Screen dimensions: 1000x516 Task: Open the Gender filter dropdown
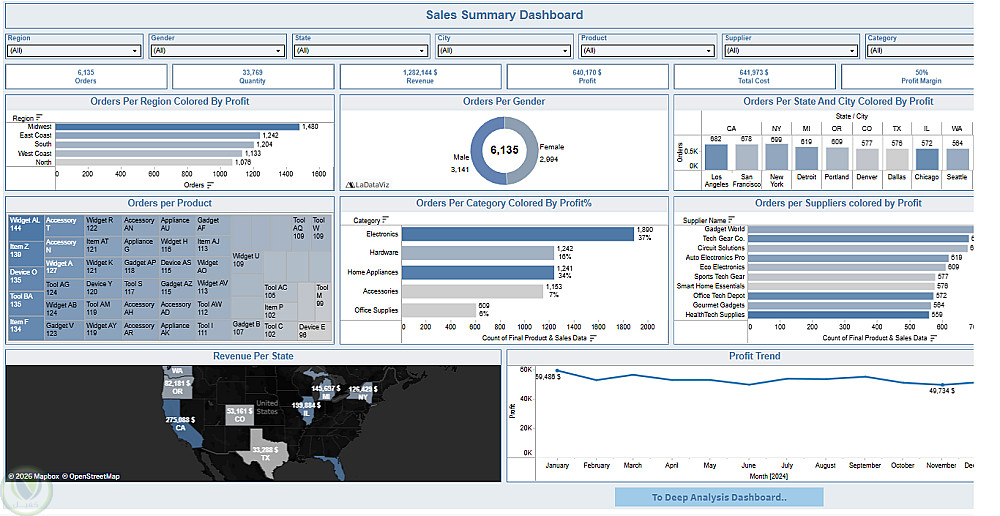point(217,50)
